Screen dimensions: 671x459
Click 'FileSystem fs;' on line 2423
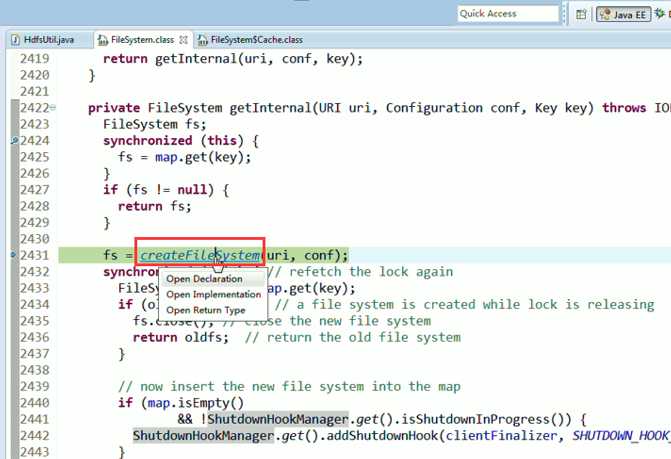(x=154, y=124)
